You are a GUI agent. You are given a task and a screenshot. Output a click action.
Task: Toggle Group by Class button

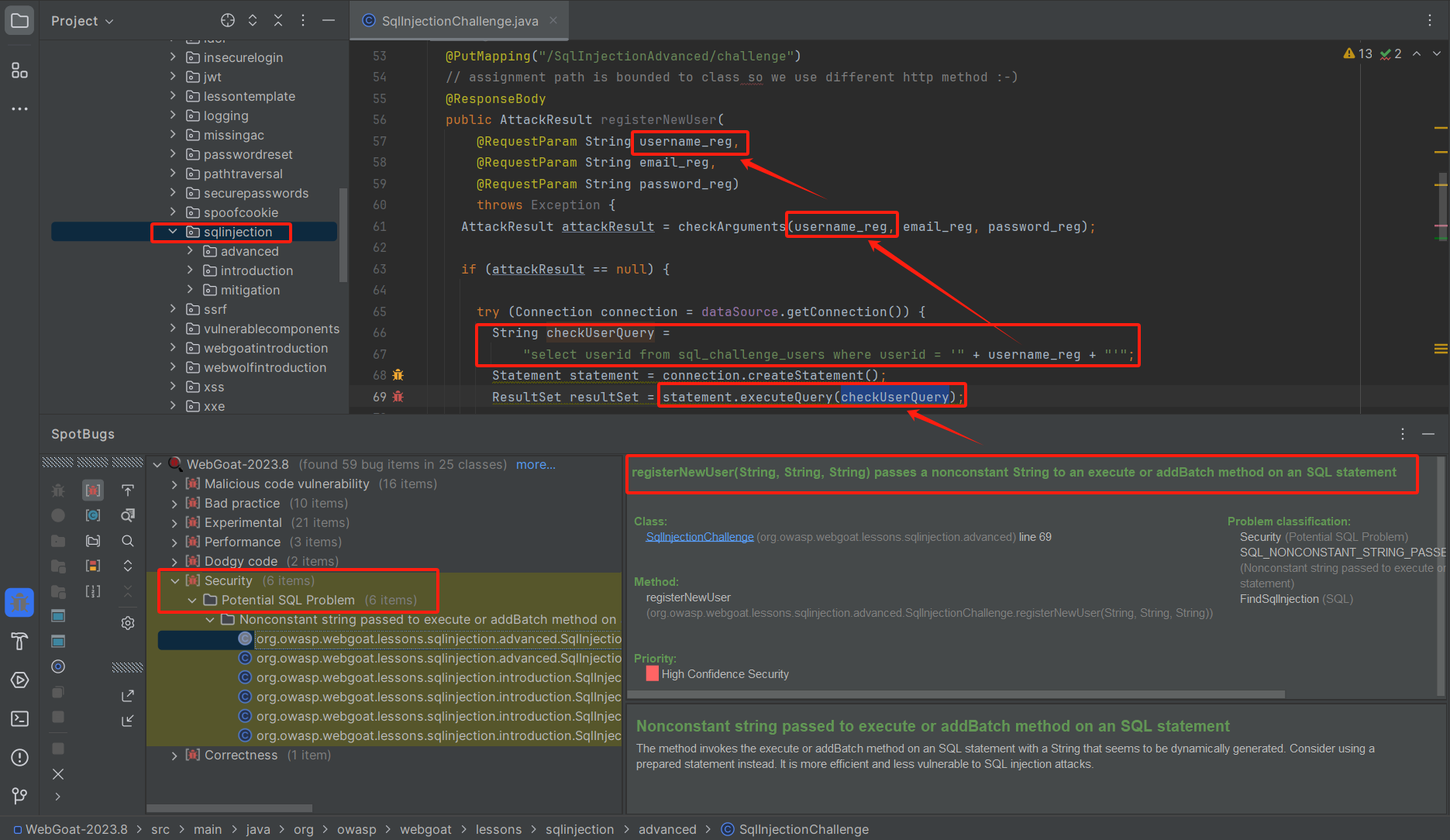[93, 515]
